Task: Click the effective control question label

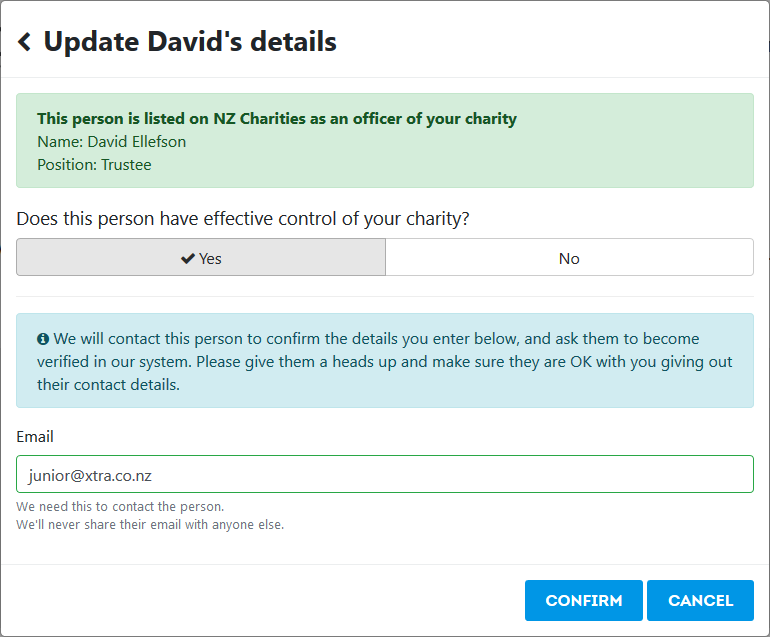Action: tap(243, 219)
